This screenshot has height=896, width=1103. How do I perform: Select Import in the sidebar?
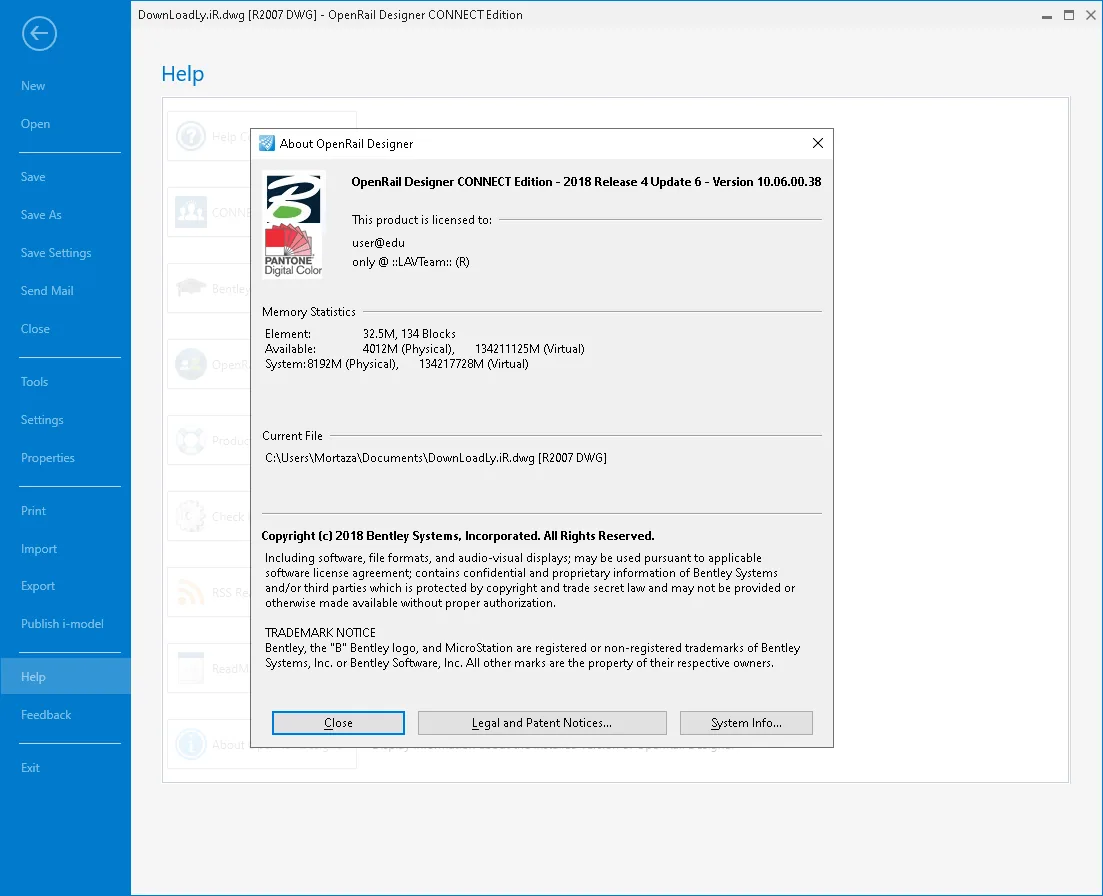[39, 549]
